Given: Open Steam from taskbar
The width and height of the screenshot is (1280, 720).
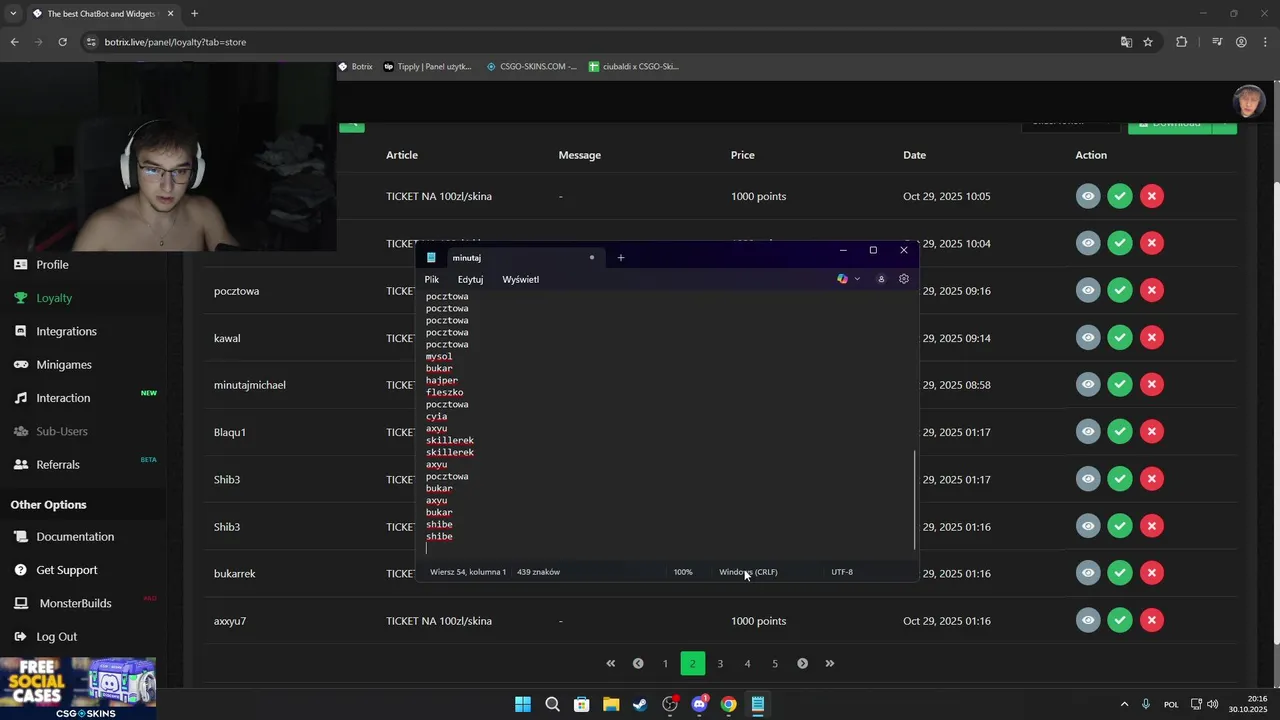Looking at the screenshot, I should [x=640, y=704].
